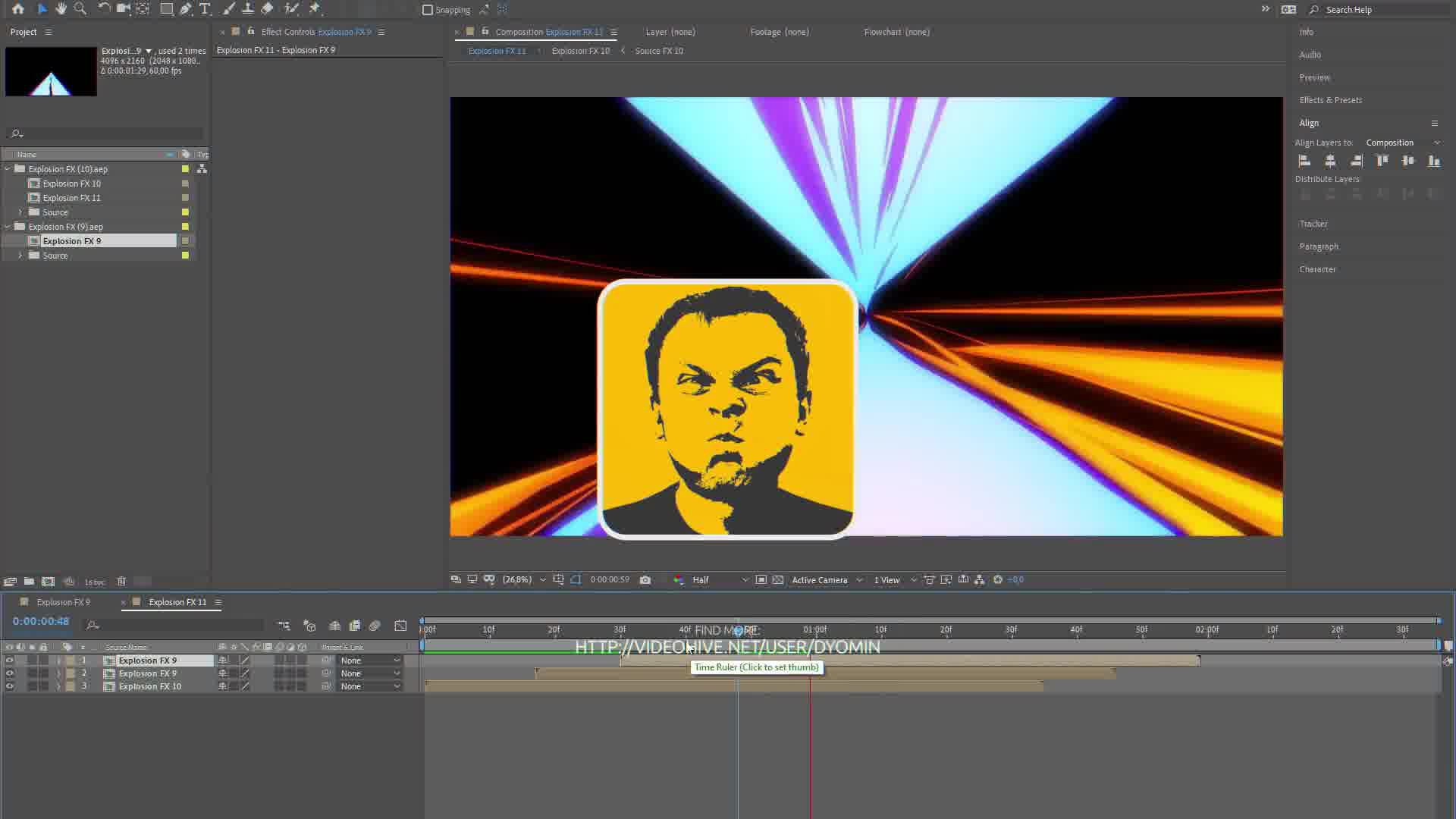The image size is (1456, 819).
Task: Click the Frame Blending enable icon in timeline
Action: 354,626
